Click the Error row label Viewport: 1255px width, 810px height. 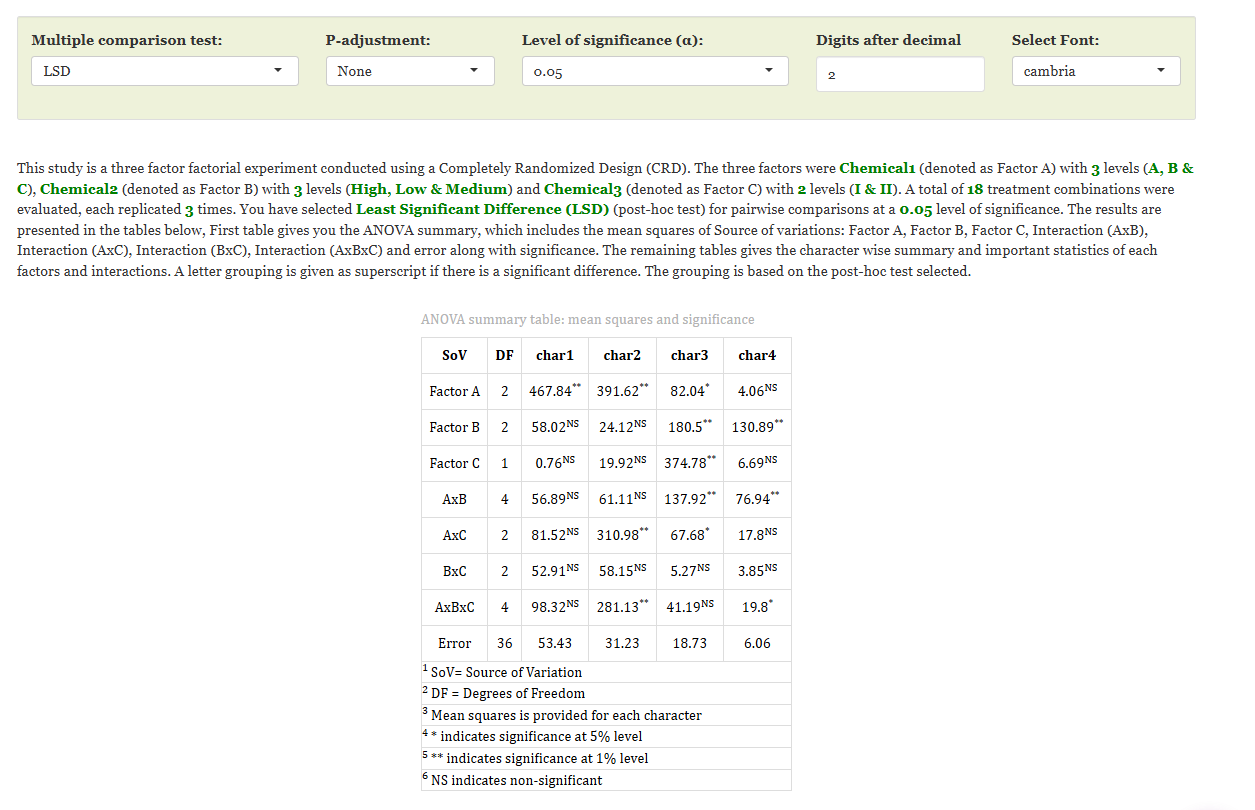(x=455, y=643)
